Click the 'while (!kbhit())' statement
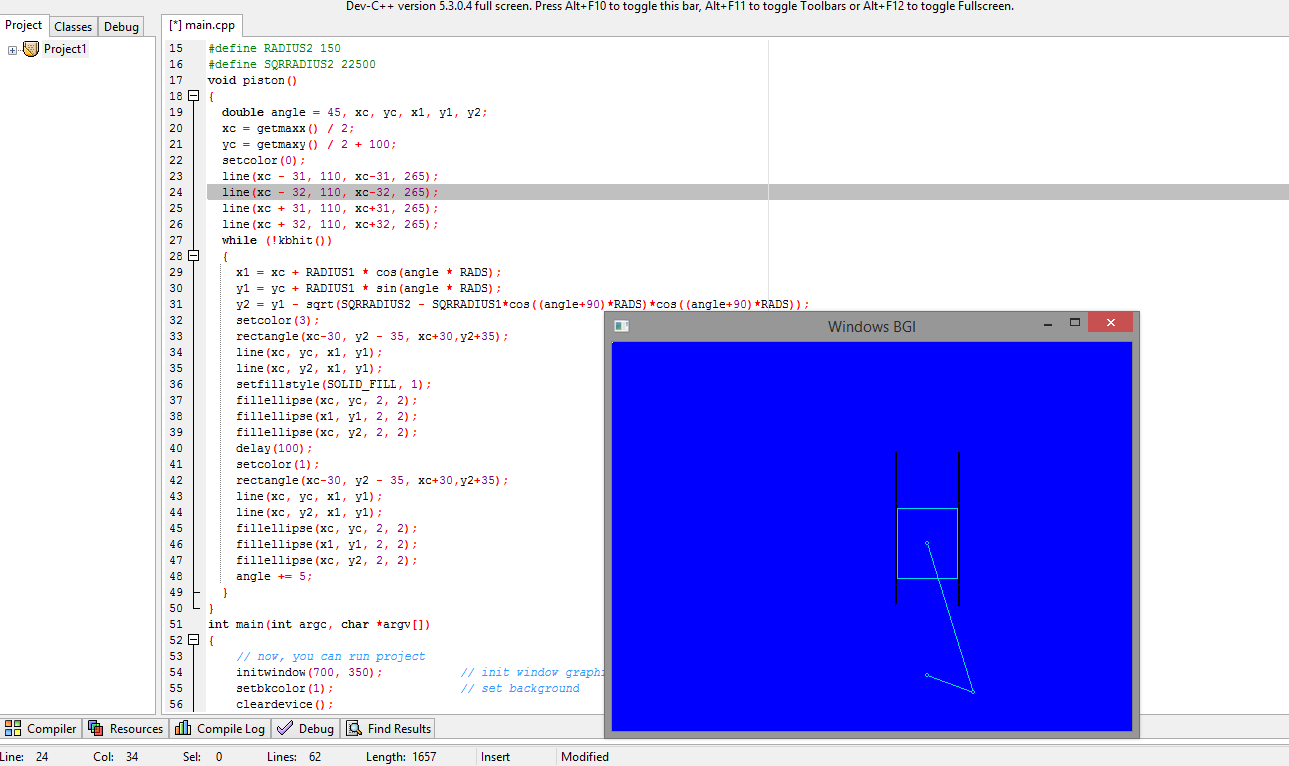This screenshot has height=766, width=1289. tap(277, 240)
